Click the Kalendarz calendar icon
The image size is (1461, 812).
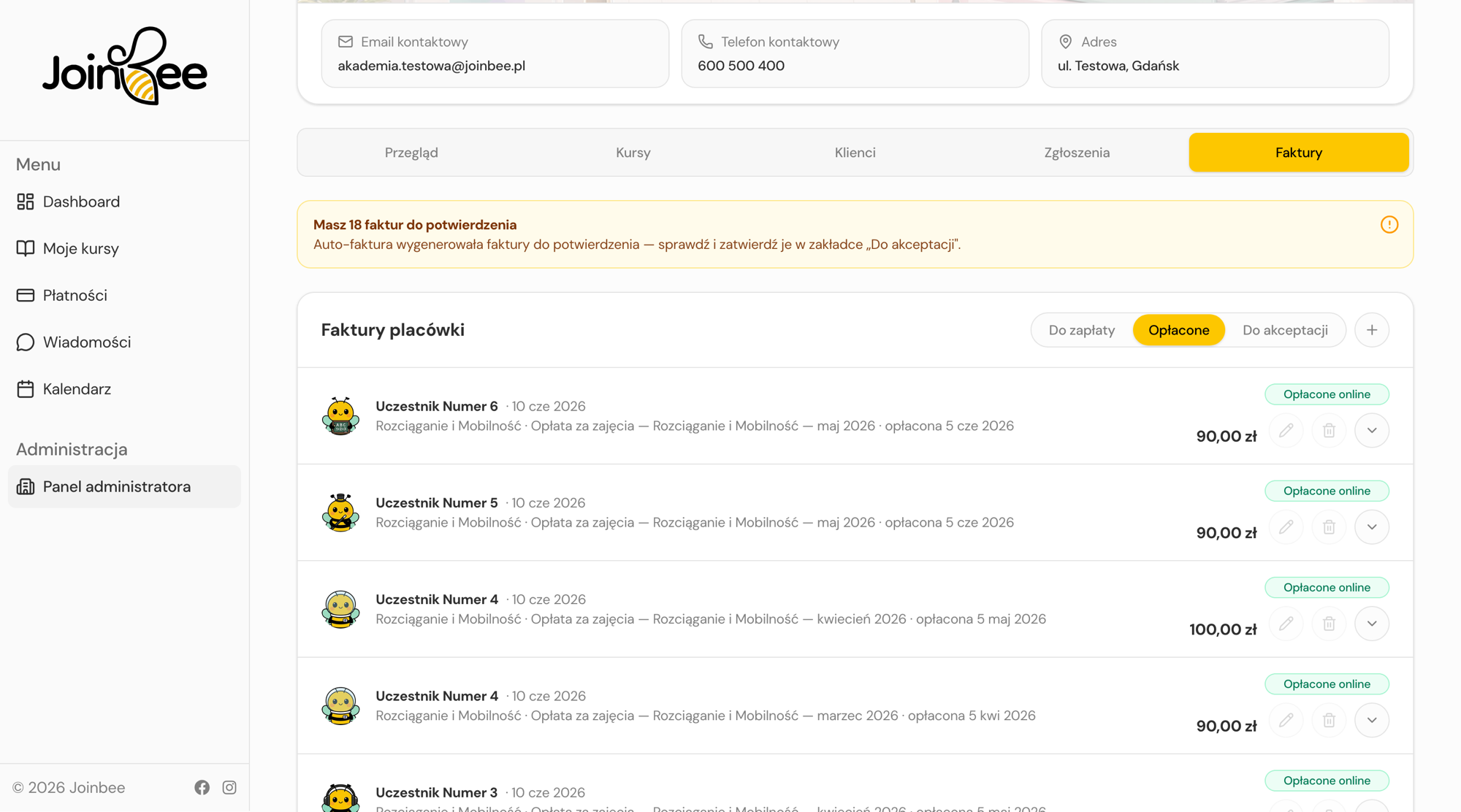(26, 388)
